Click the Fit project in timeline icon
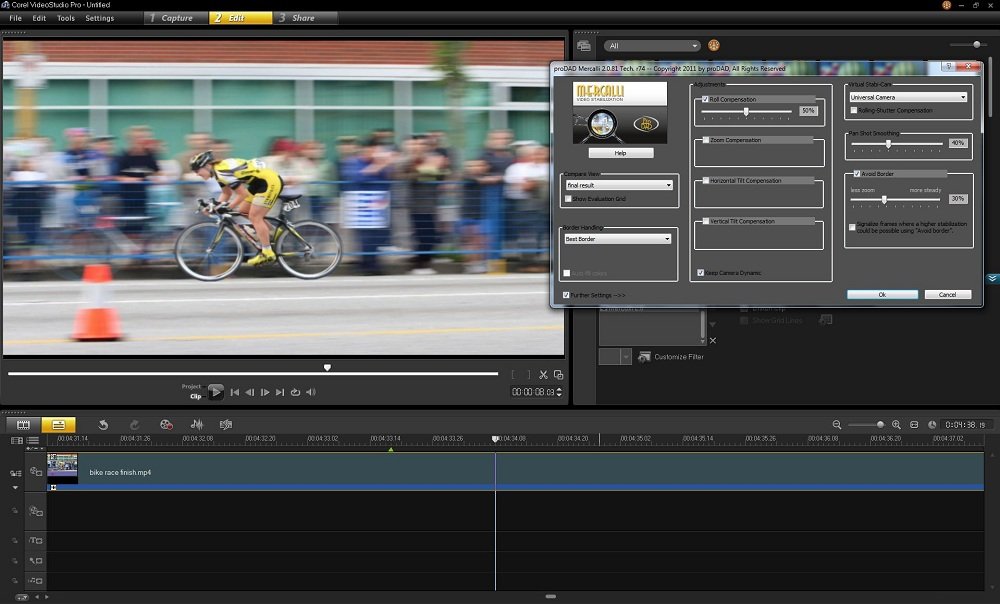Viewport: 1000px width, 604px height. [914, 425]
